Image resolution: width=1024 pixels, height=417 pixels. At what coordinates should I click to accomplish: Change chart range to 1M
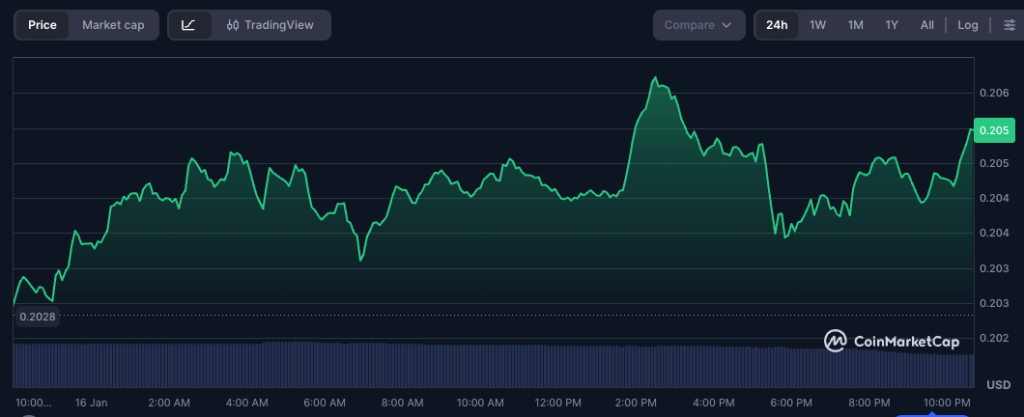click(855, 25)
